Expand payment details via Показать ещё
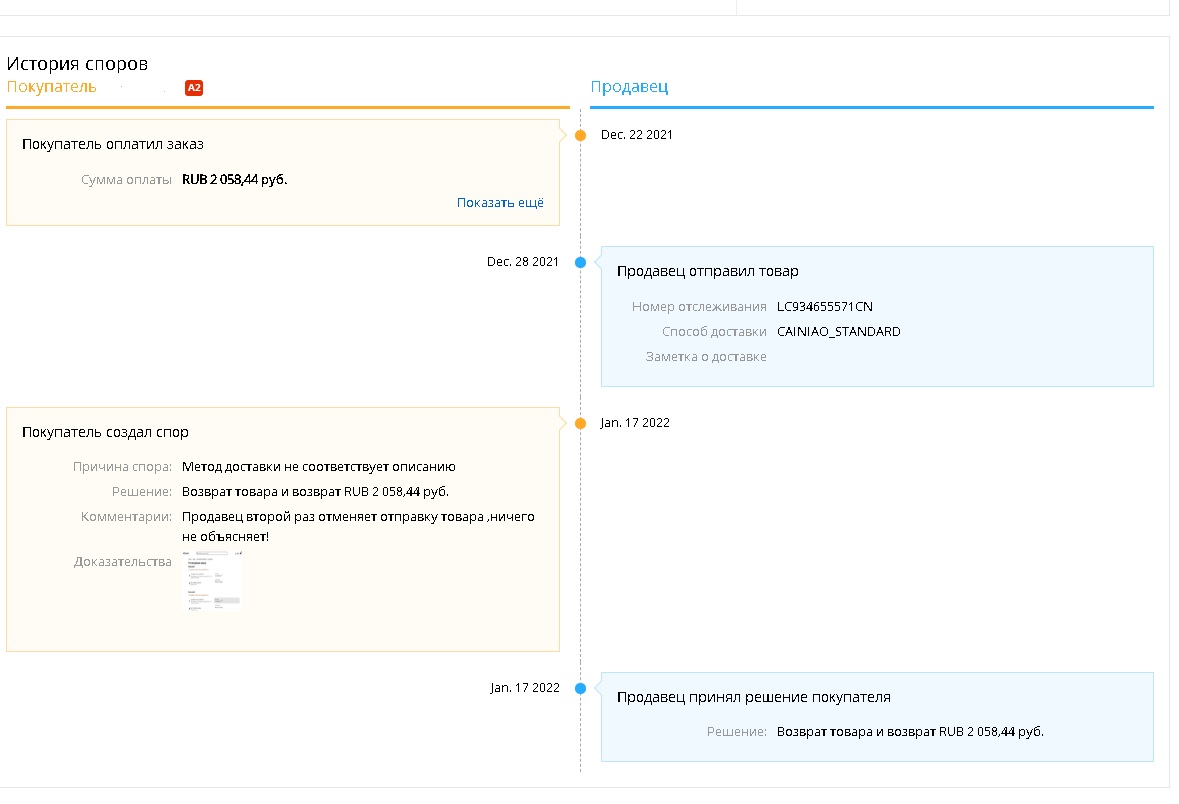 click(500, 203)
